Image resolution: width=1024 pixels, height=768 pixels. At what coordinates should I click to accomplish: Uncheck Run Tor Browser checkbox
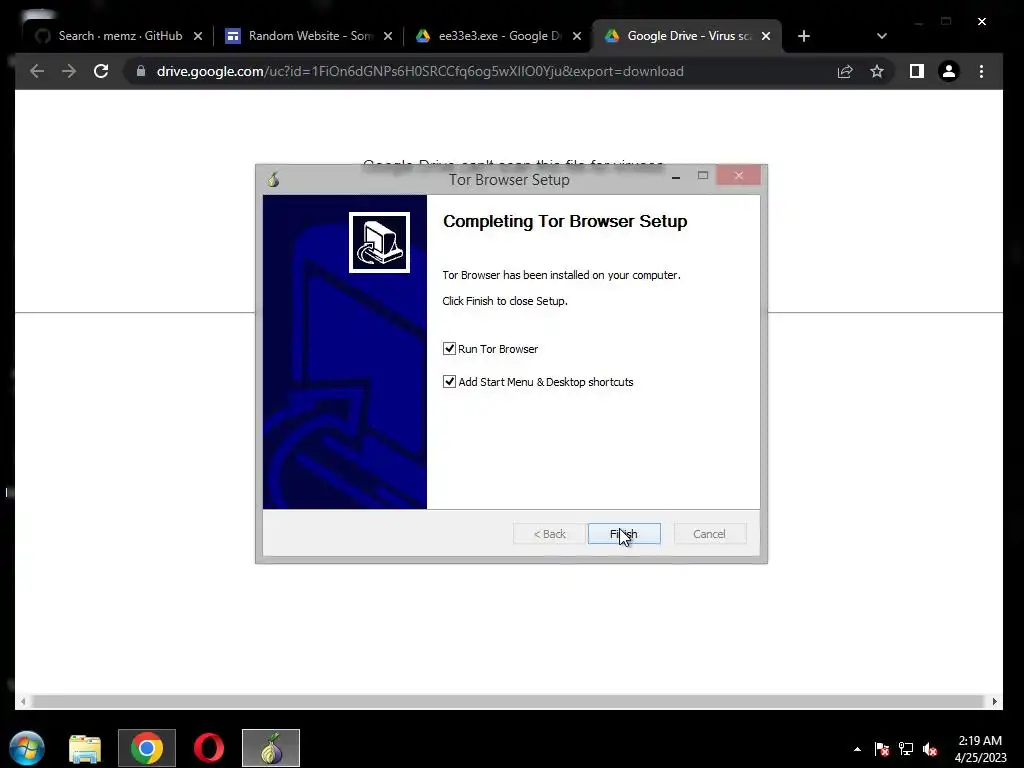(x=449, y=349)
